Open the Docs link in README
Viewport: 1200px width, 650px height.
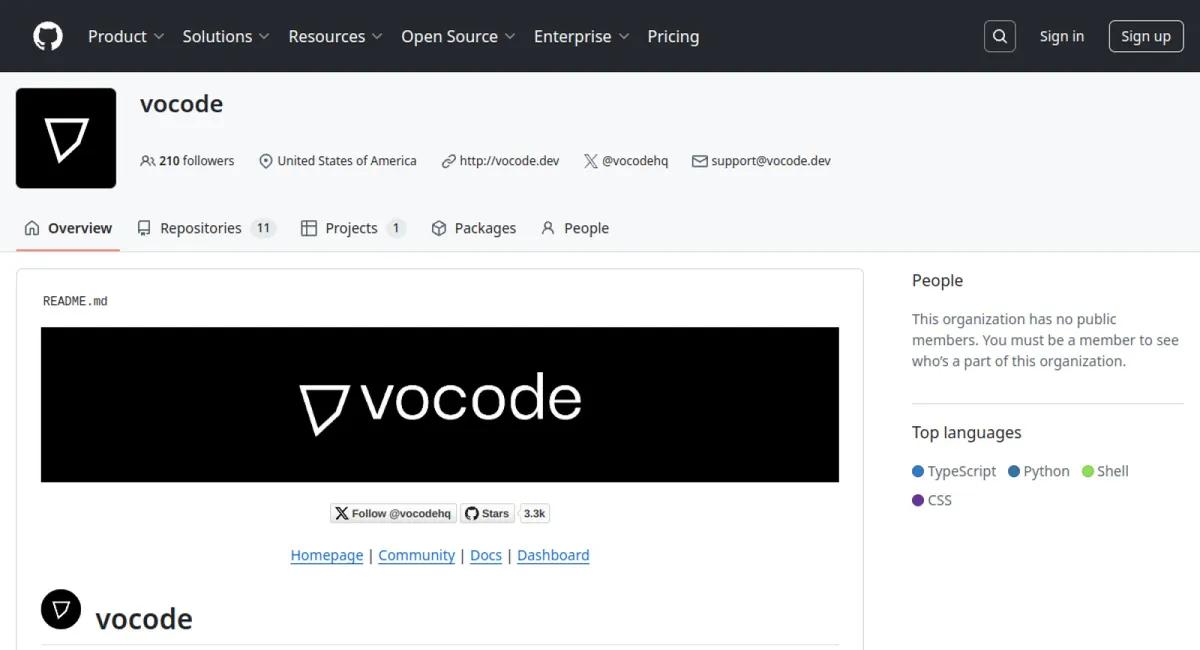tap(486, 555)
